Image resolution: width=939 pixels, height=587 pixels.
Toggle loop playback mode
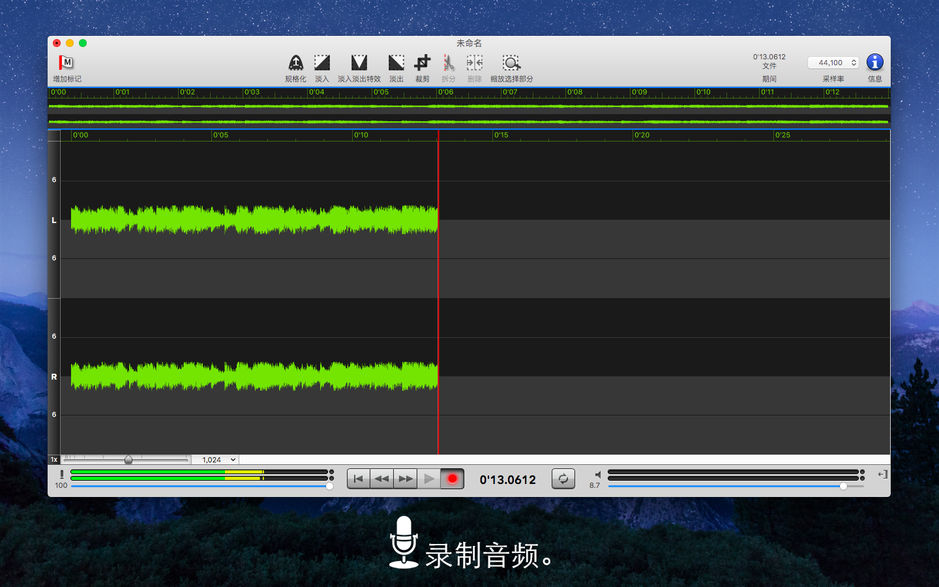tap(562, 478)
